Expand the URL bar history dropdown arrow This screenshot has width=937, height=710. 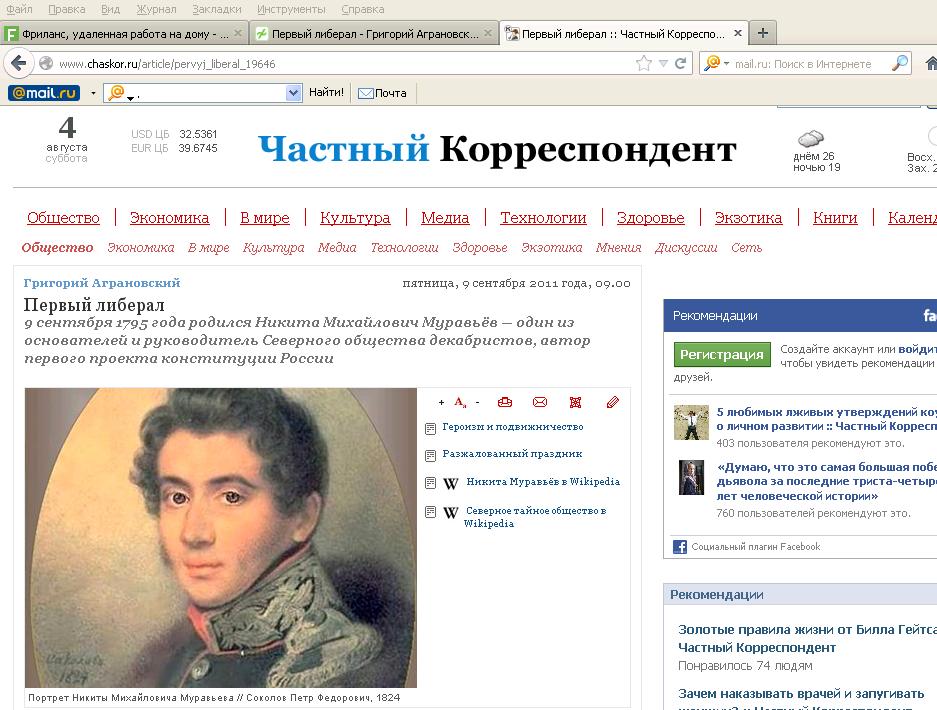pyautogui.click(x=663, y=63)
